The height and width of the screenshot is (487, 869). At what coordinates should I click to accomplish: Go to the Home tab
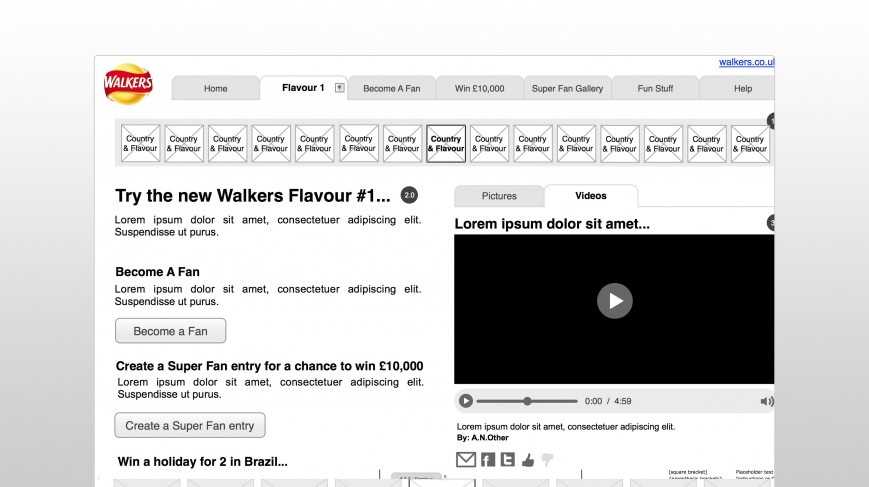[x=216, y=88]
